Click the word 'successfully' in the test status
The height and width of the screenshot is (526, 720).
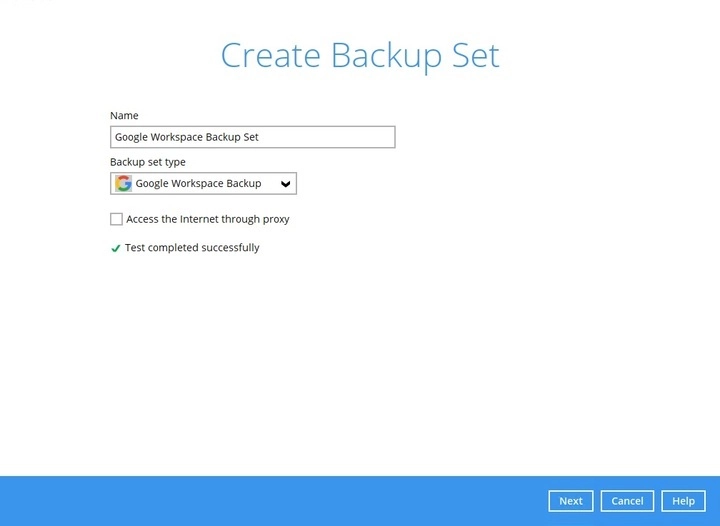230,248
